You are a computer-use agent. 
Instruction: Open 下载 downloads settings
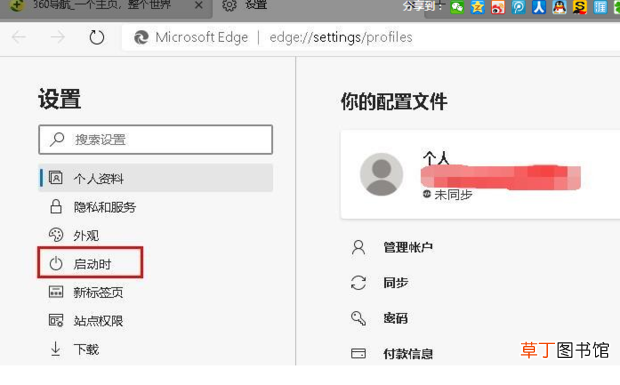tap(86, 349)
